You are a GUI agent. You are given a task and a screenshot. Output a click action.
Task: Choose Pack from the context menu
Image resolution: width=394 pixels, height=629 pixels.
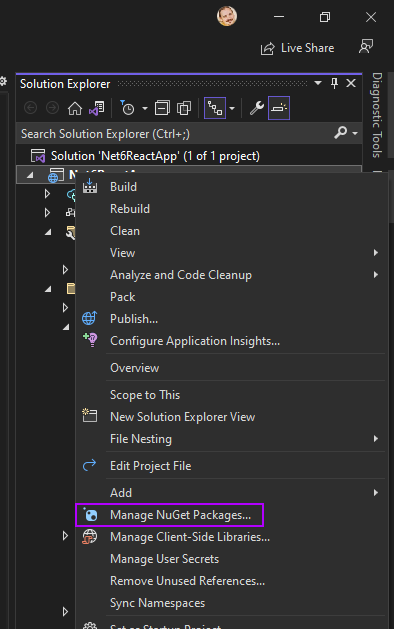click(231, 297)
